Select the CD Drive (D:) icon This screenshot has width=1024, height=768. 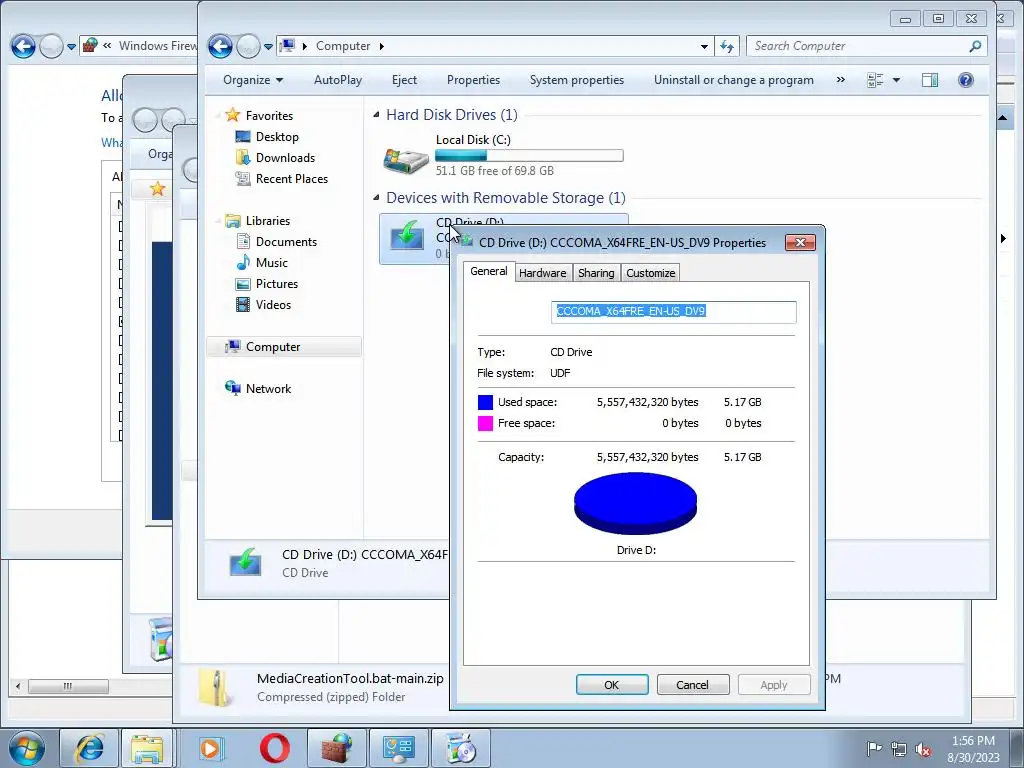point(408,238)
